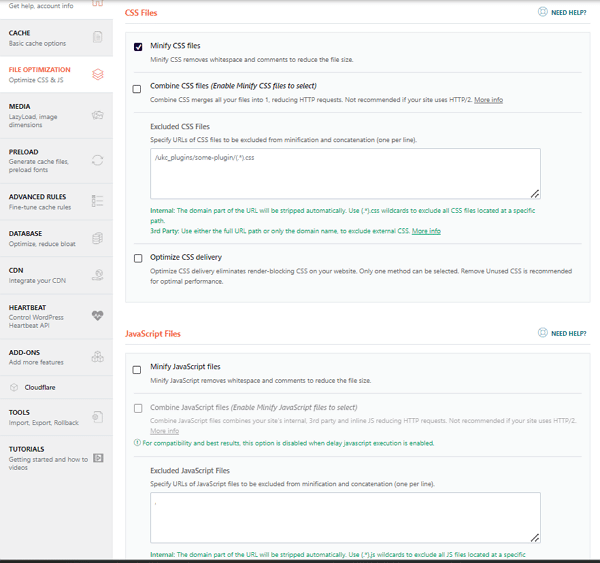This screenshot has width=600, height=563.
Task: Click the Add-ons cubes icon
Action: pyautogui.click(x=97, y=356)
